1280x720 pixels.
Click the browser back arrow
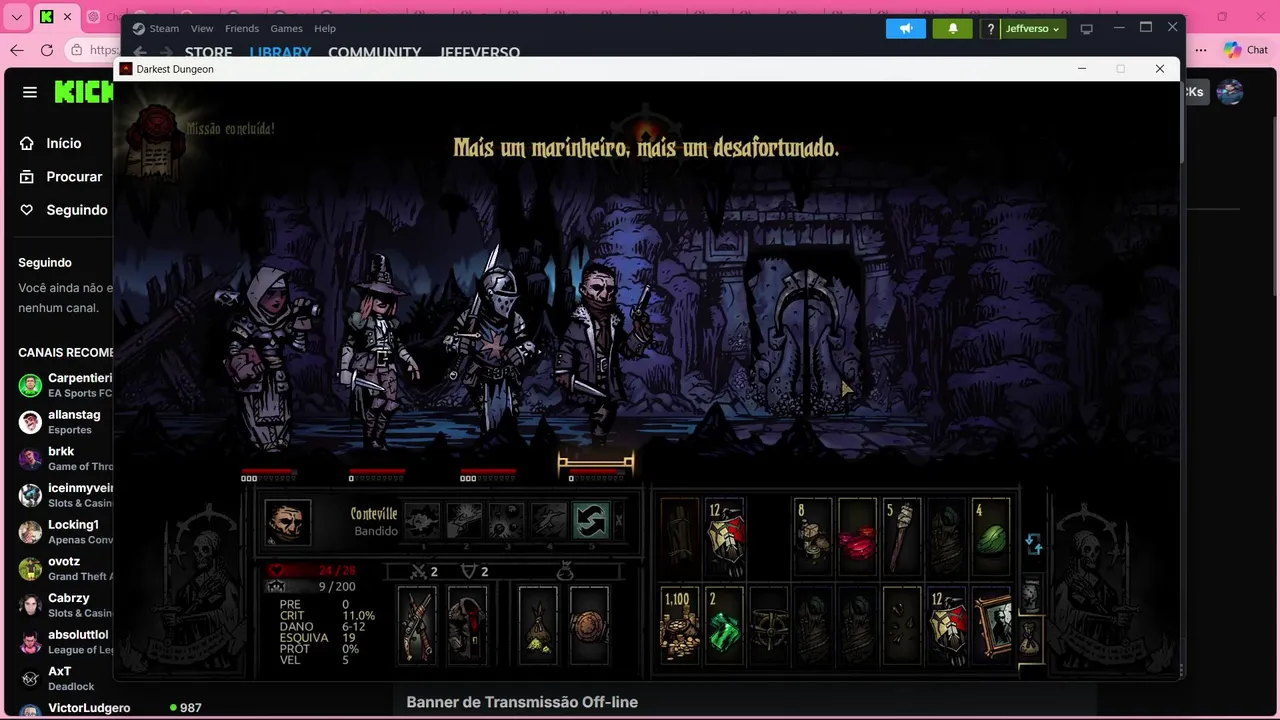pyautogui.click(x=17, y=50)
